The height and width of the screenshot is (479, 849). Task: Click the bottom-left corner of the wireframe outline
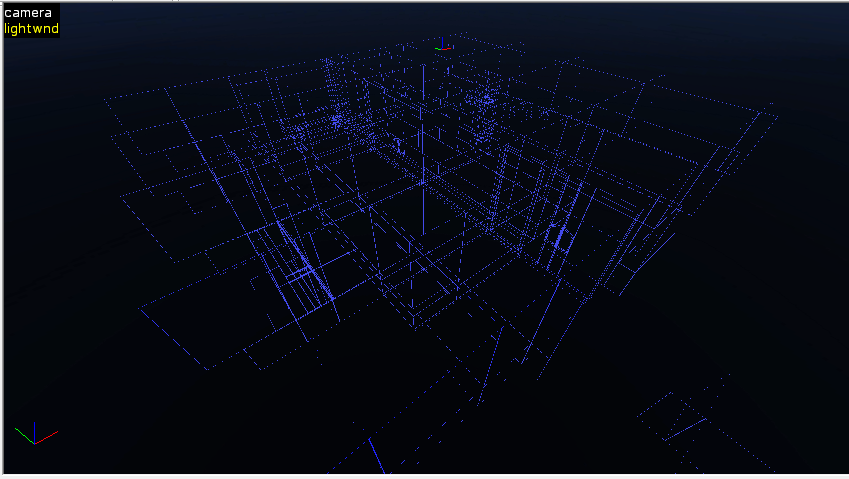click(208, 369)
